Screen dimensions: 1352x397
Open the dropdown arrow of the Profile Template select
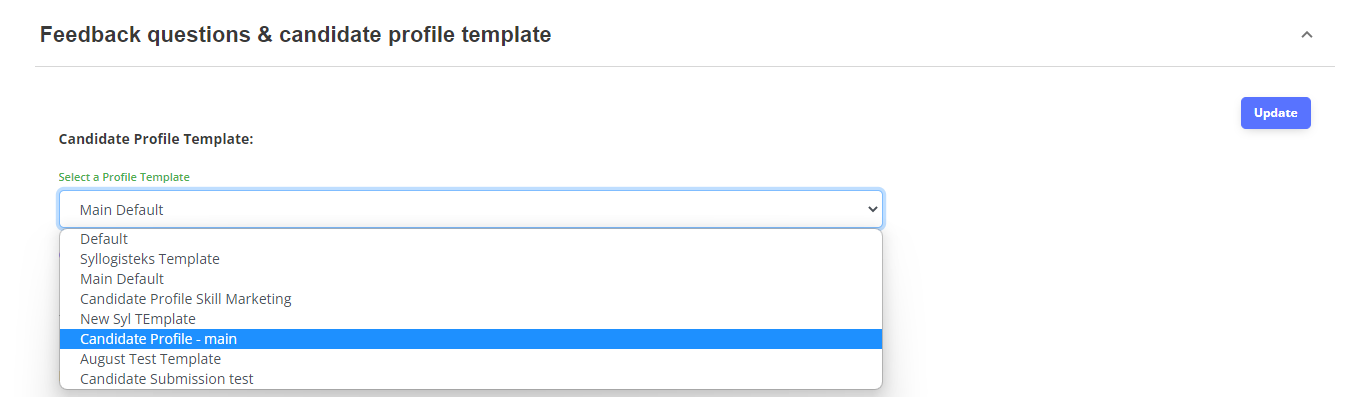pyautogui.click(x=872, y=209)
